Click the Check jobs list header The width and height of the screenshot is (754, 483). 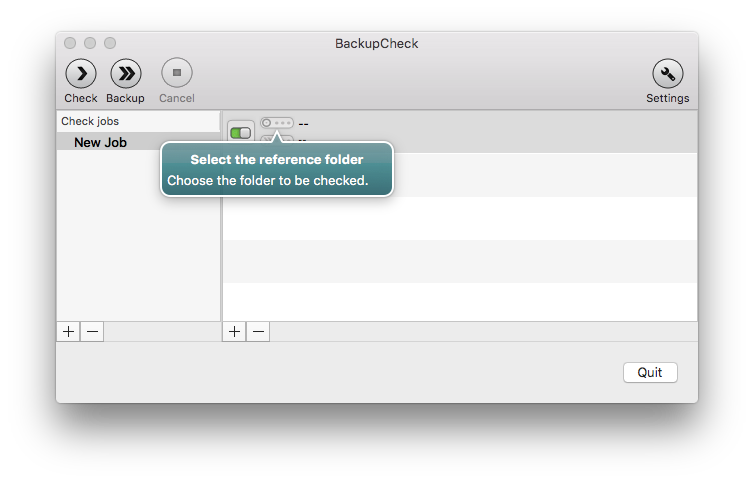(x=138, y=121)
